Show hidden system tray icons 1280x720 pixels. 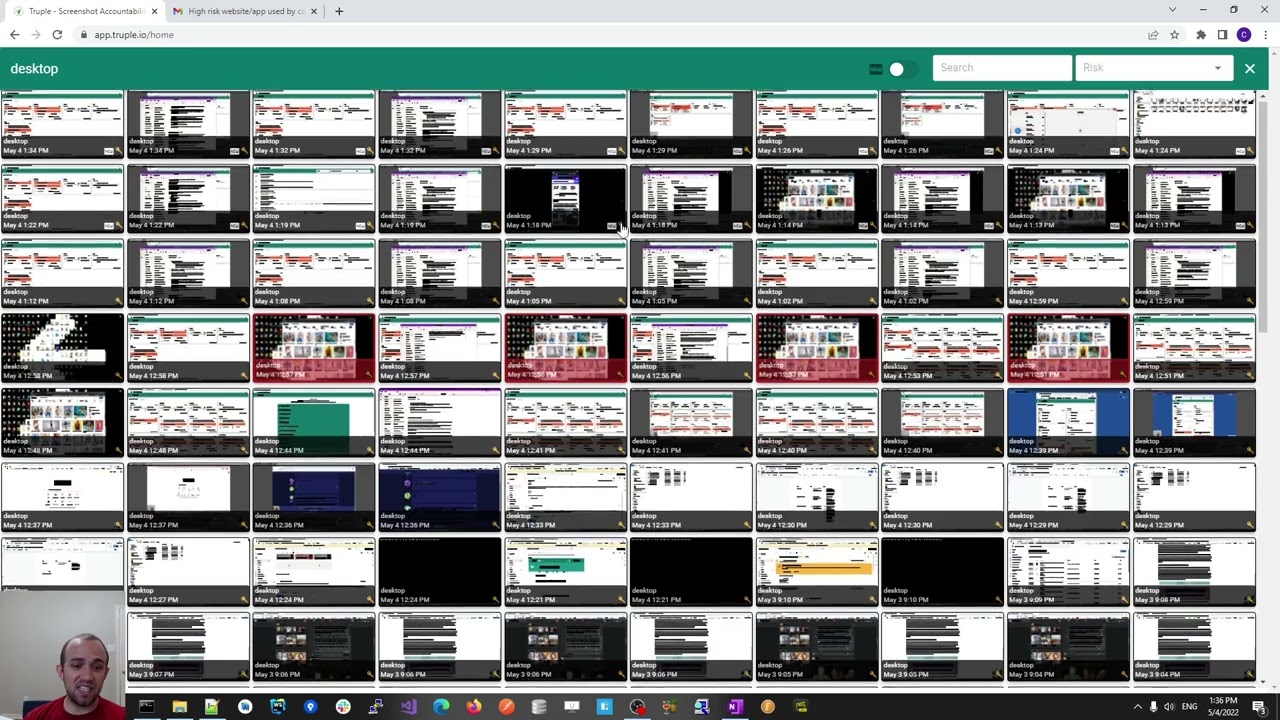(x=1137, y=707)
